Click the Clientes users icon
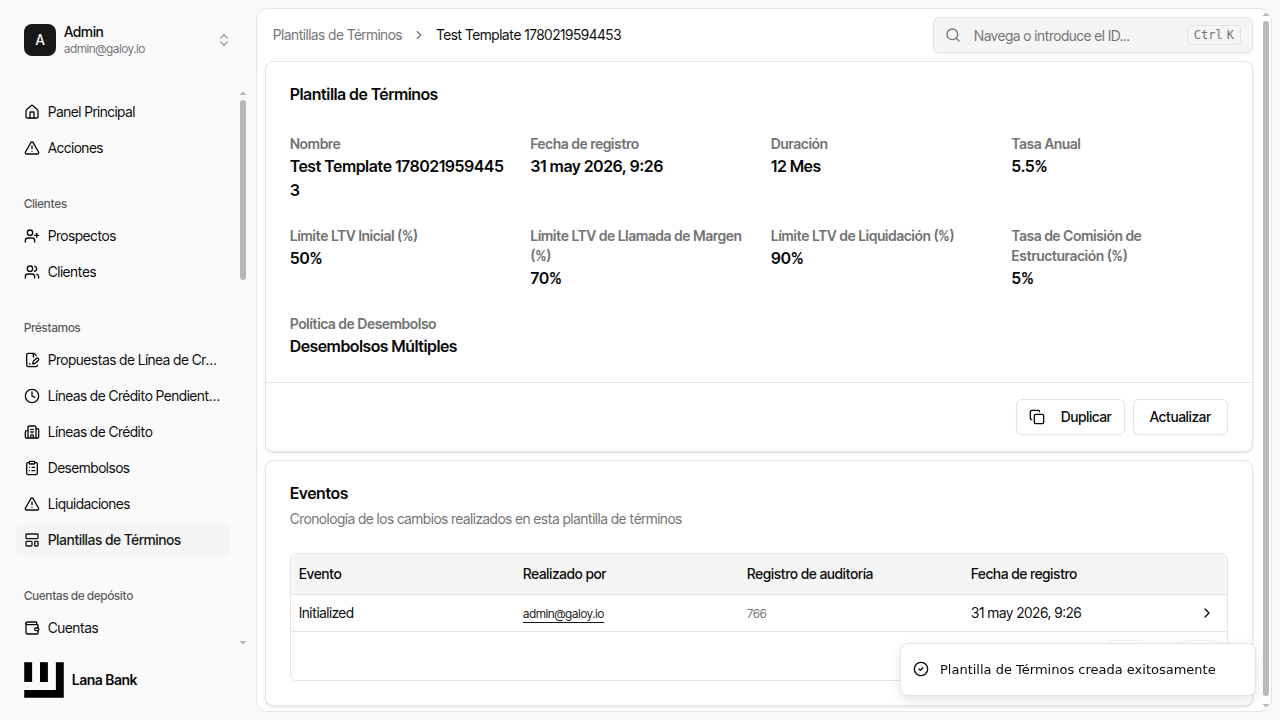This screenshot has height=720, width=1280. [x=32, y=272]
